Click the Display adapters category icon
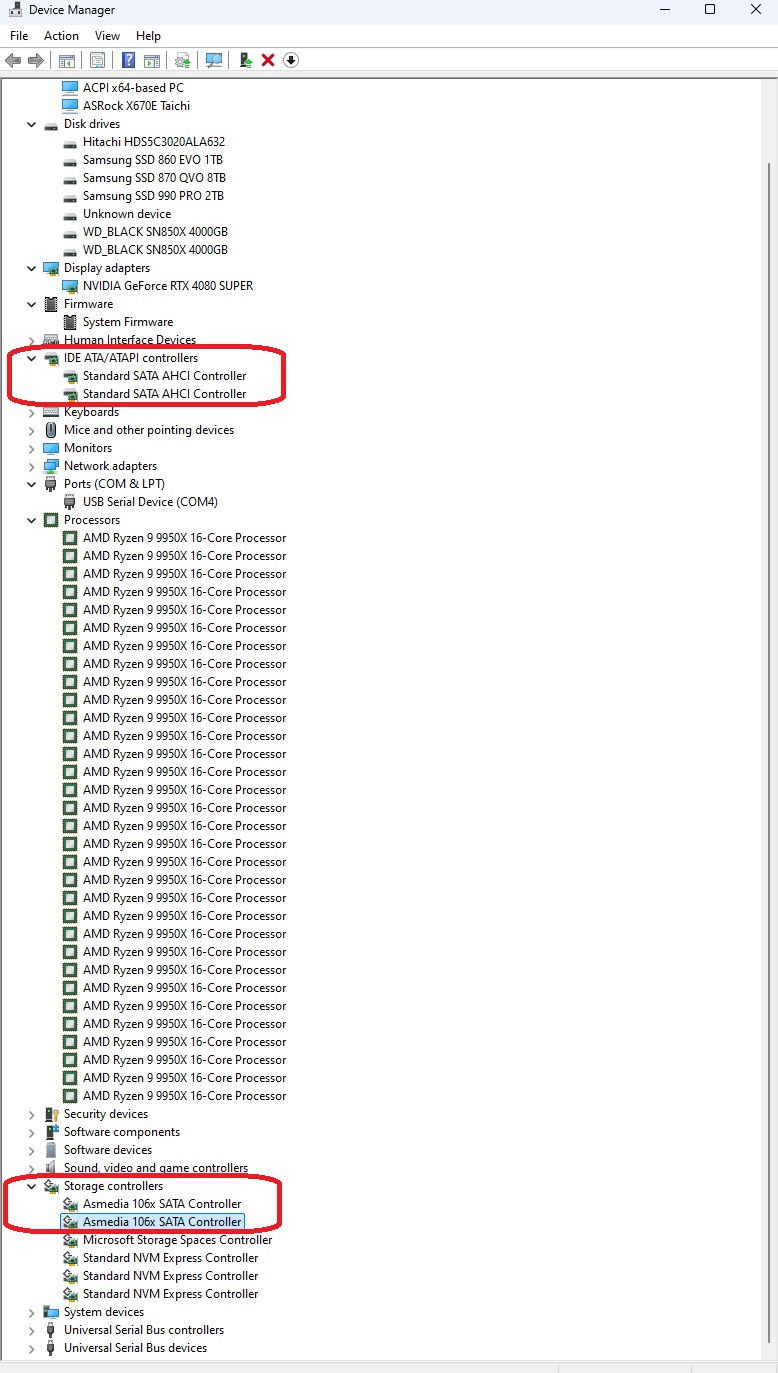The image size is (778, 1373). pos(51,268)
